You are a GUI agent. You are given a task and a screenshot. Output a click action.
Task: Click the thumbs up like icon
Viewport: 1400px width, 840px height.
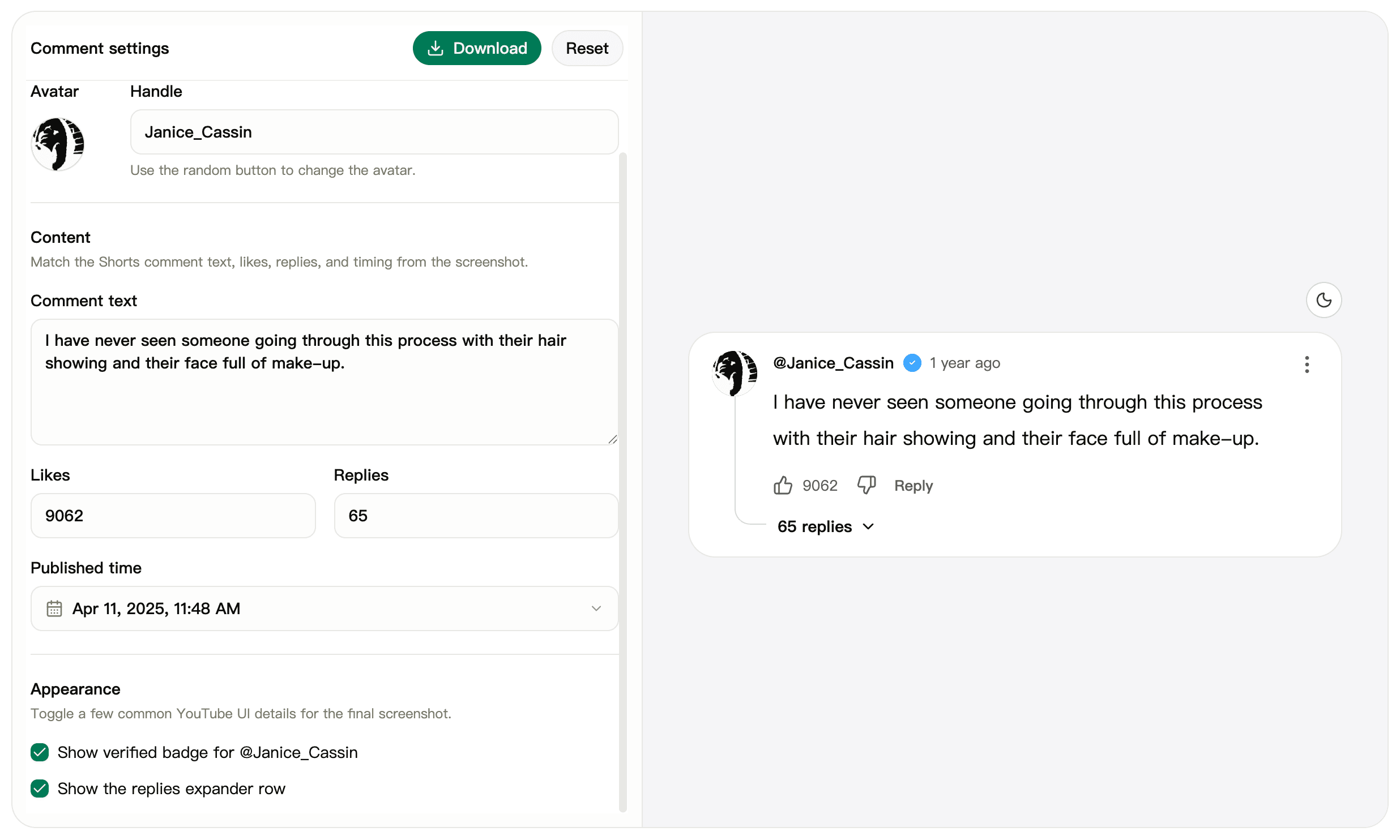click(783, 485)
